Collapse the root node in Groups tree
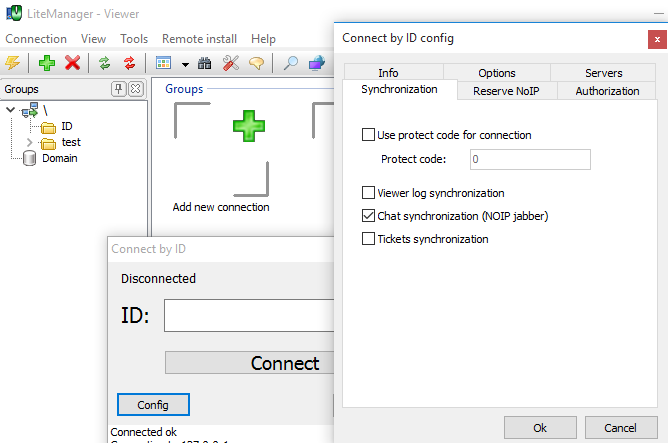Viewport: 668px width, 443px height. (11, 110)
